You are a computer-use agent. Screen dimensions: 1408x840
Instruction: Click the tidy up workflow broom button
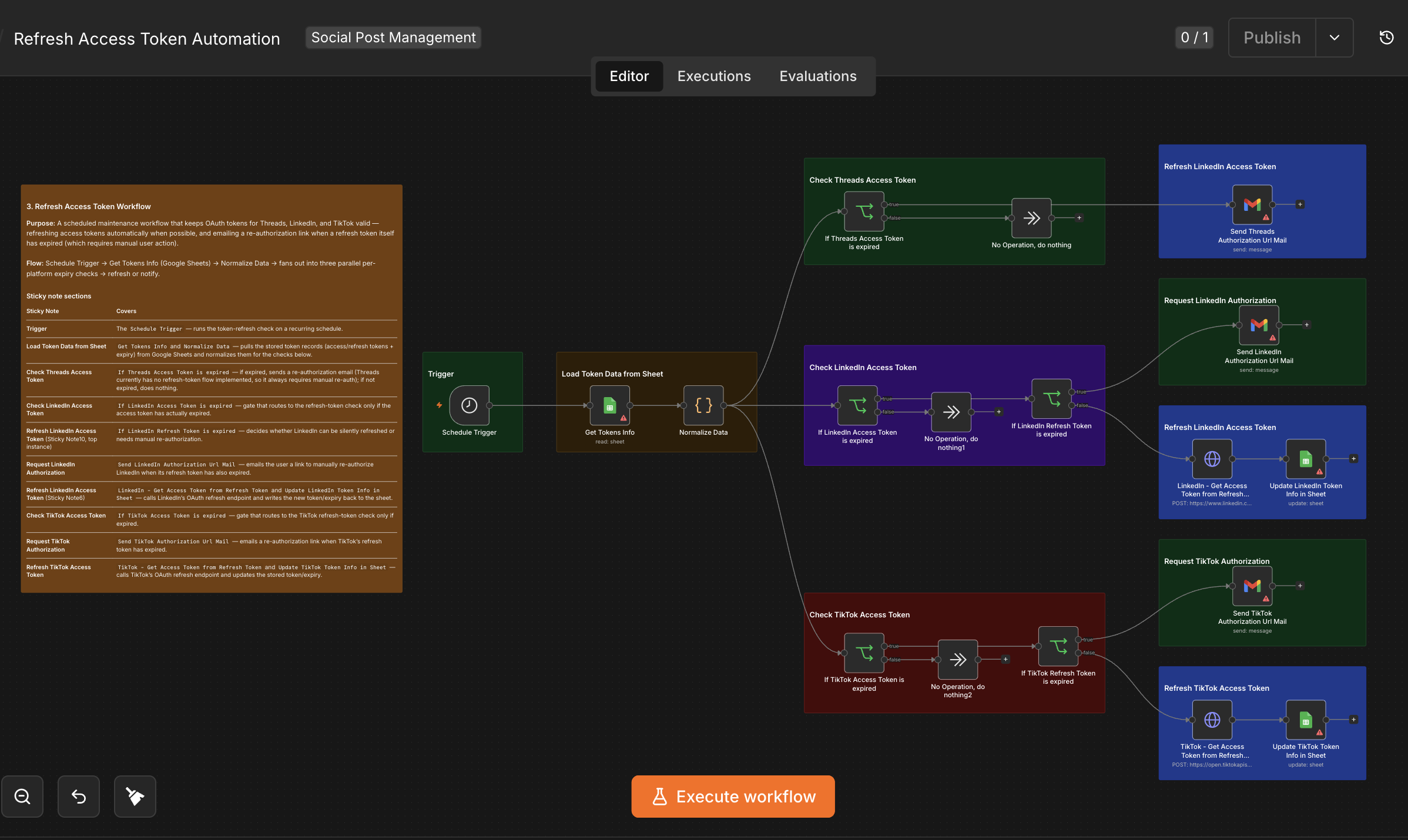click(x=135, y=797)
